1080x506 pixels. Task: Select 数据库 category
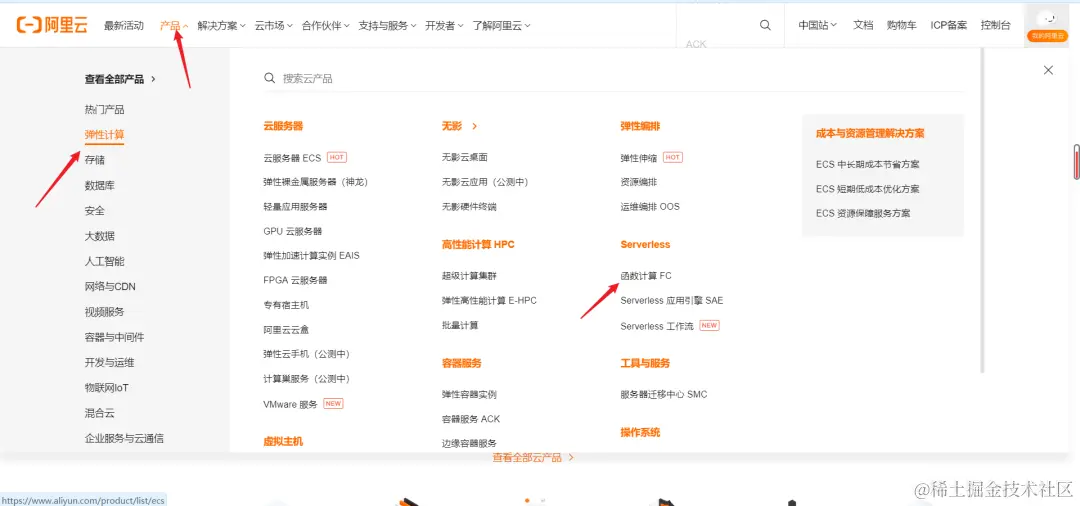[x=100, y=185]
